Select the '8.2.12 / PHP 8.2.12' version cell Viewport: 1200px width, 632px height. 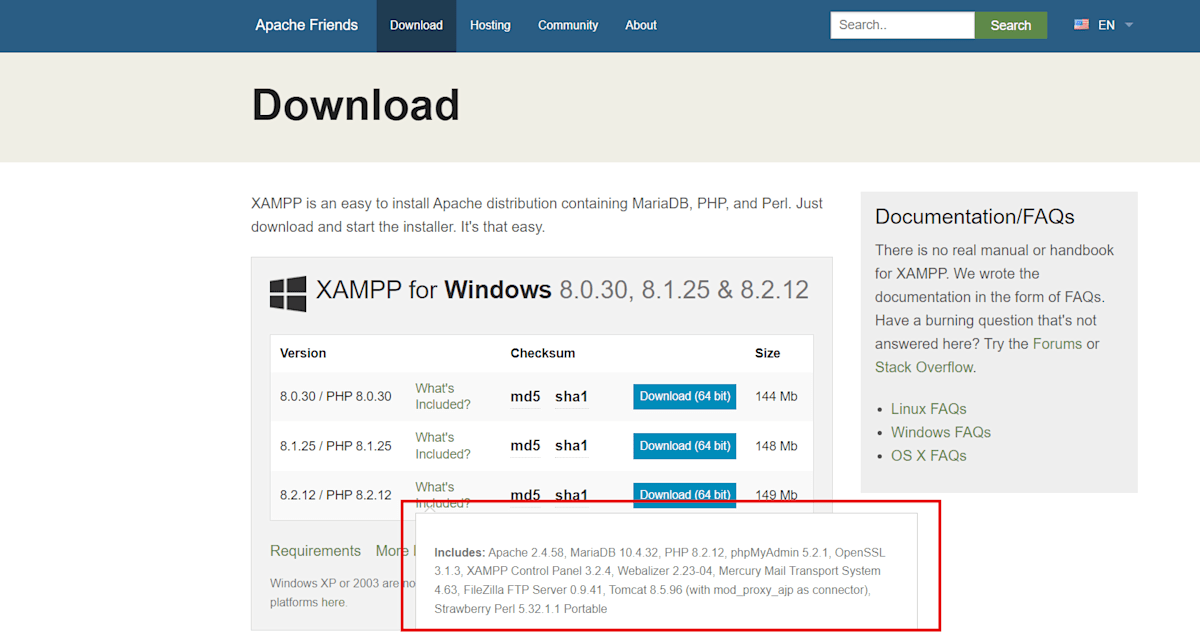336,494
